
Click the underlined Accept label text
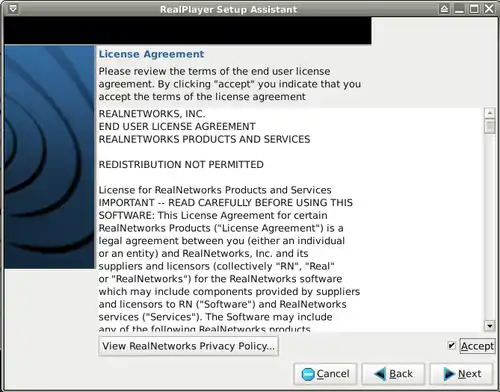(477, 346)
